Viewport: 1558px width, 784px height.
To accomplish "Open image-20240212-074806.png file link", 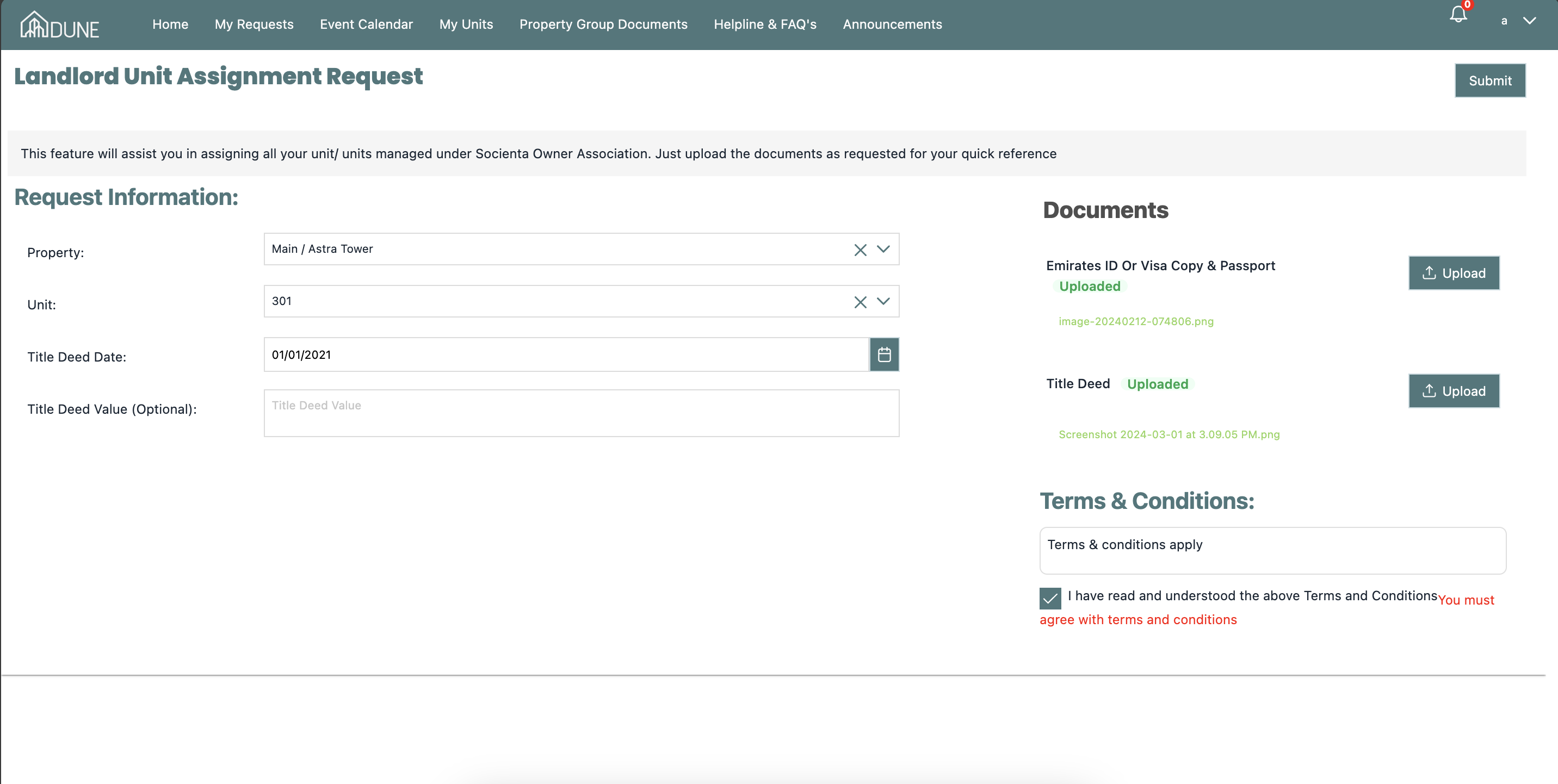I will click(1135, 321).
